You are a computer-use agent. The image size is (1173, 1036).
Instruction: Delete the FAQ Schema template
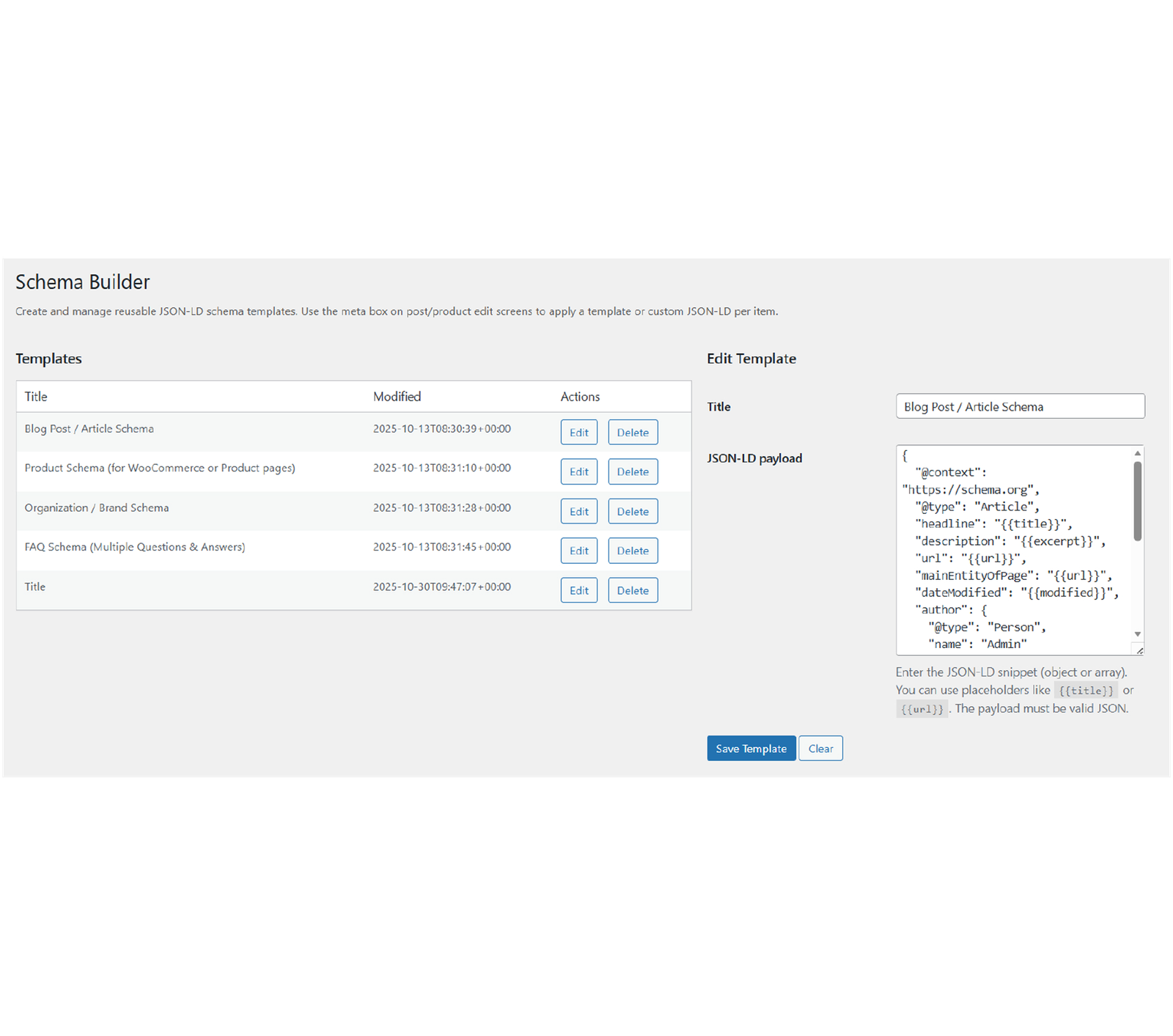(x=633, y=551)
